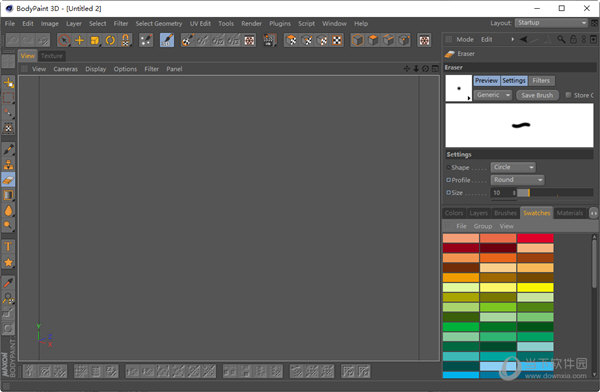Click the viewport pan cross icon

406,69
